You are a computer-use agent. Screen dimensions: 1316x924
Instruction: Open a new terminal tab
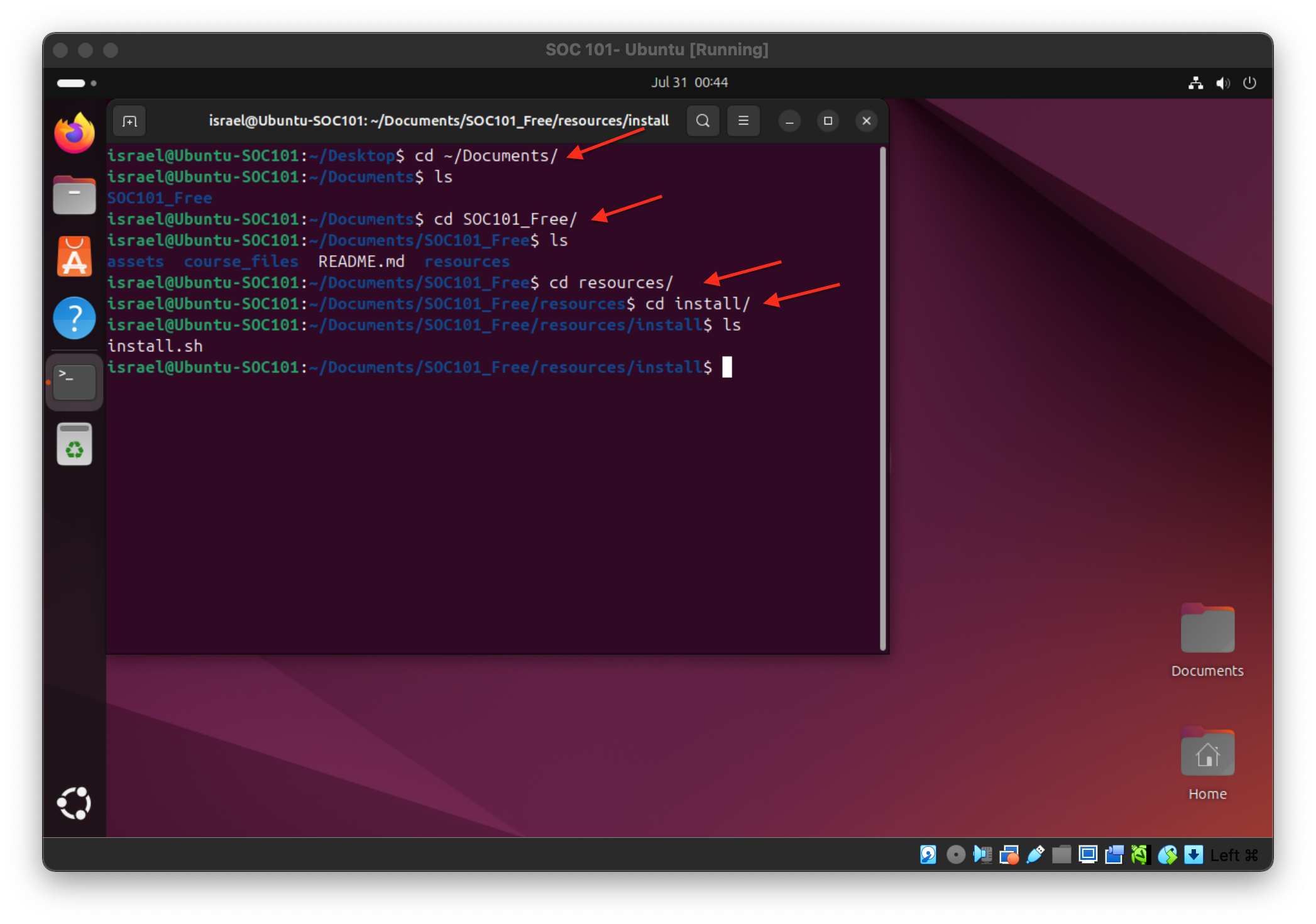129,121
